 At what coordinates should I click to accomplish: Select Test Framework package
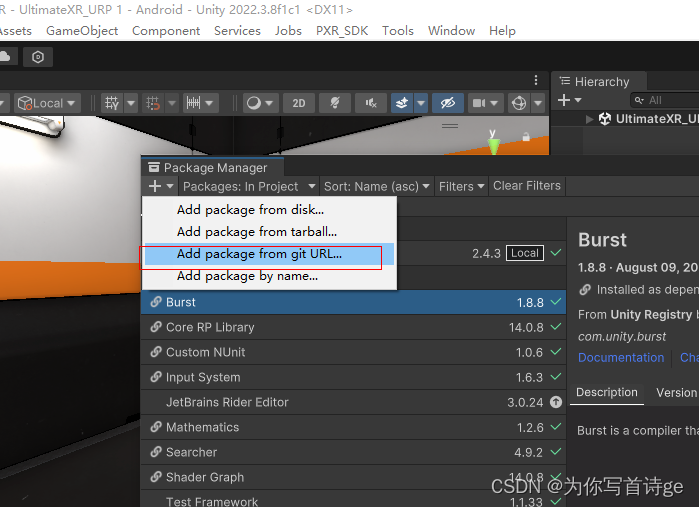[x=354, y=500]
